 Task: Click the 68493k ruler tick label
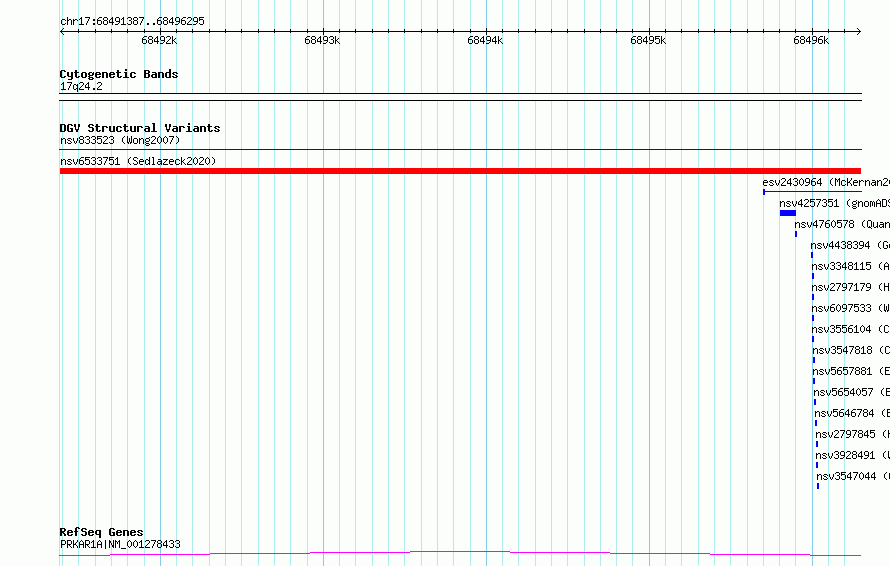point(322,40)
